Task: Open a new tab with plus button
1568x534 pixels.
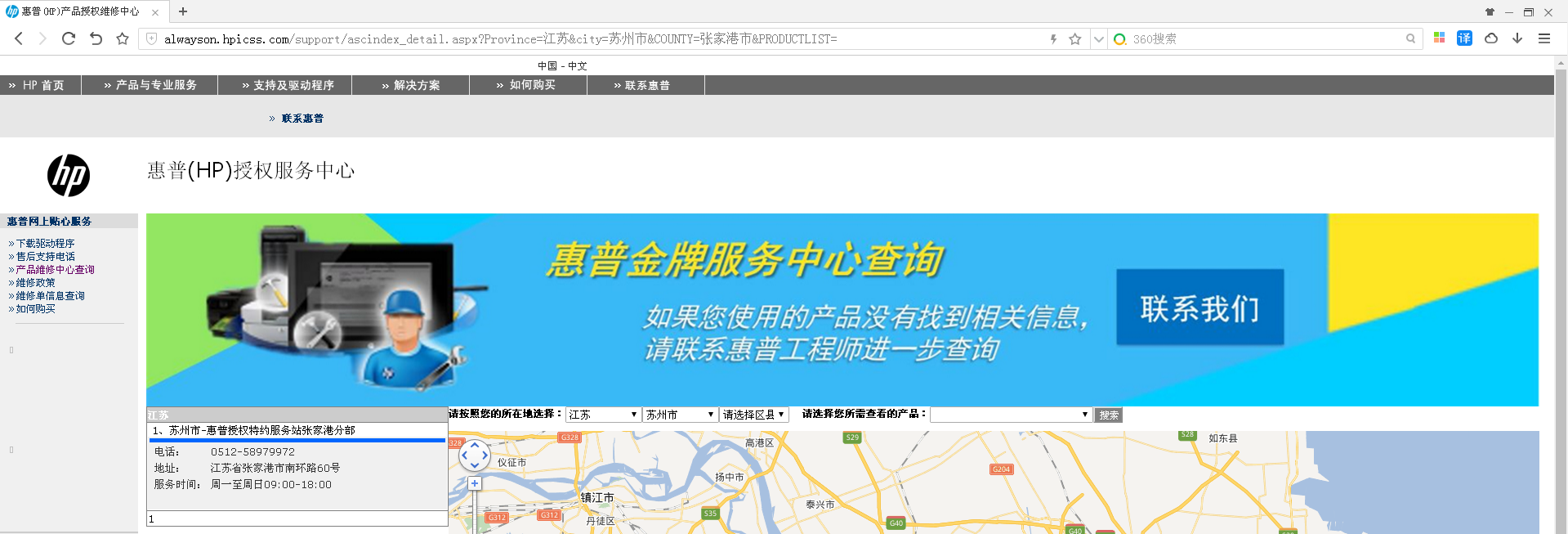Action: point(183,11)
